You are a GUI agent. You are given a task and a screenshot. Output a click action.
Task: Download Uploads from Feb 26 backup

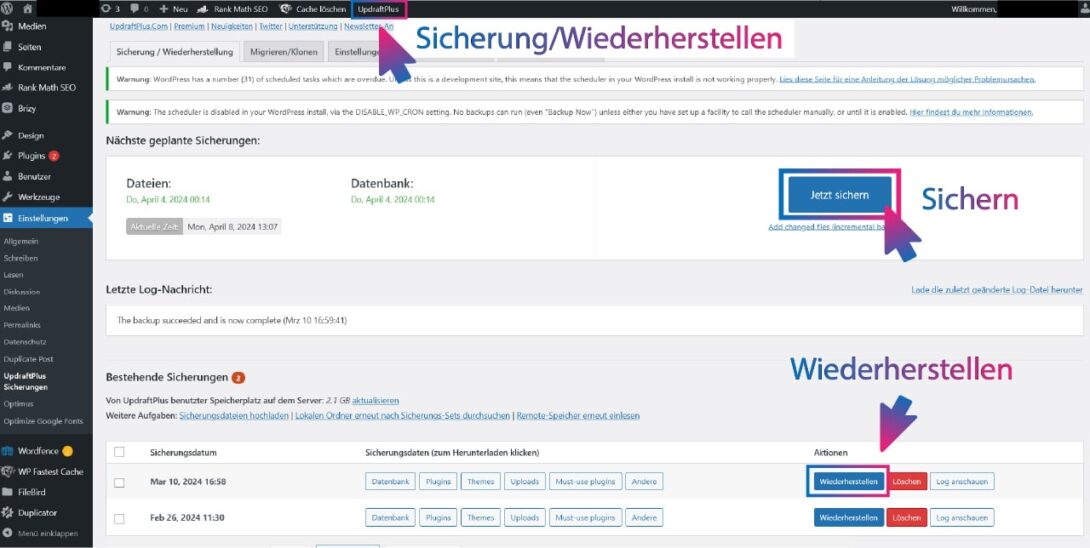point(525,517)
